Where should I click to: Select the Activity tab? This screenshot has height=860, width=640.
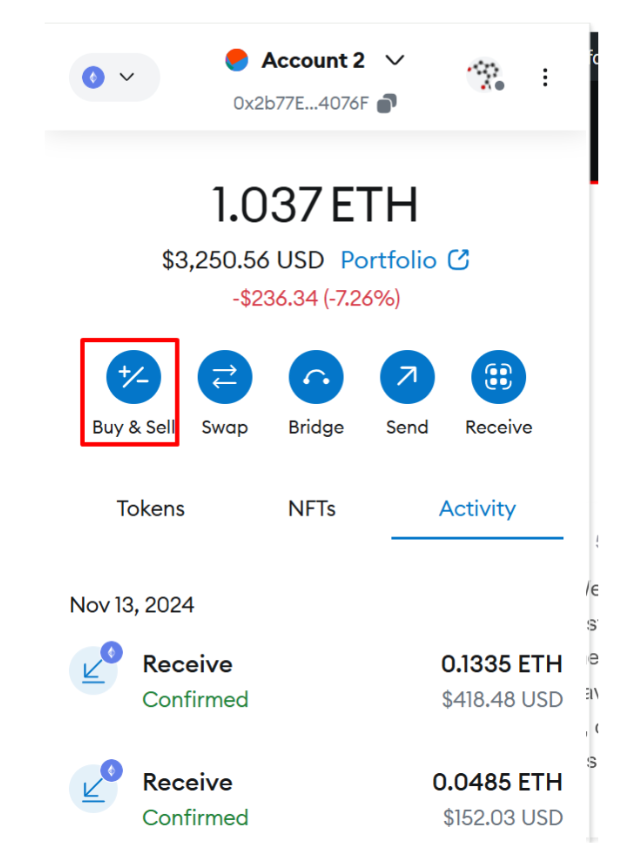477,508
